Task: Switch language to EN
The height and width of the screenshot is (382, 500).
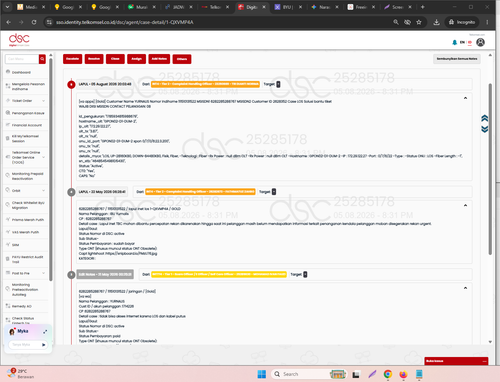Action: (462, 42)
